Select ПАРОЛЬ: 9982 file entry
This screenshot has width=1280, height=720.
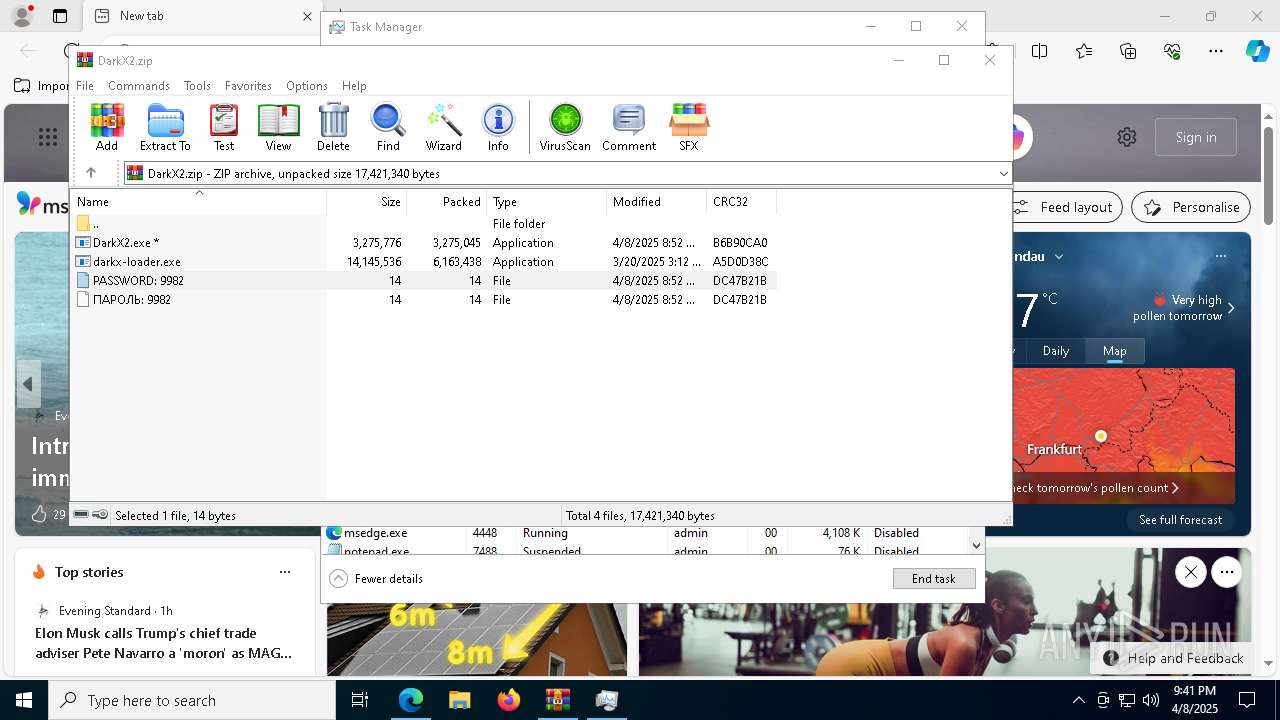tap(424, 300)
